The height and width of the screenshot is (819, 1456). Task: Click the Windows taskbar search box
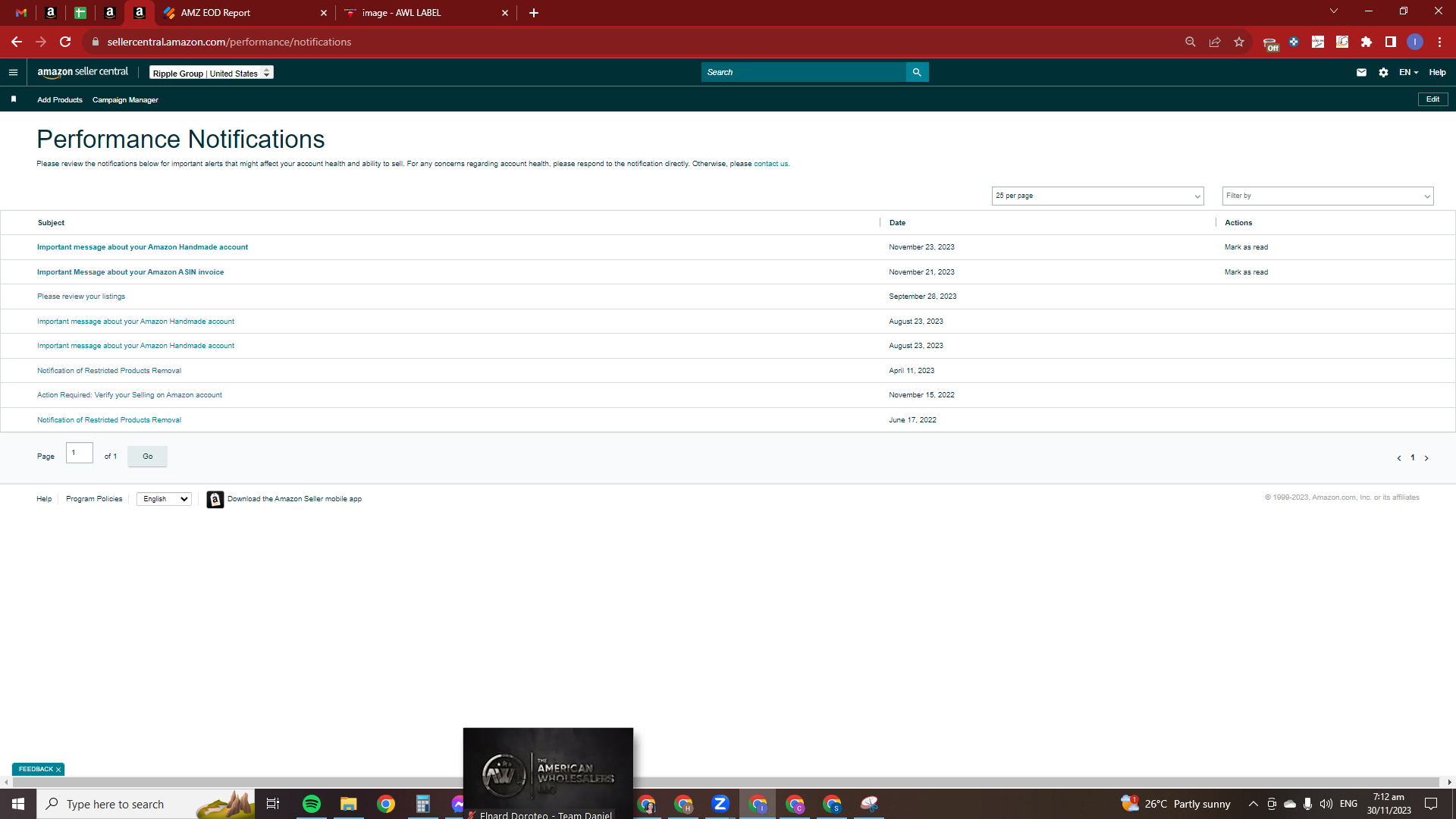click(146, 804)
